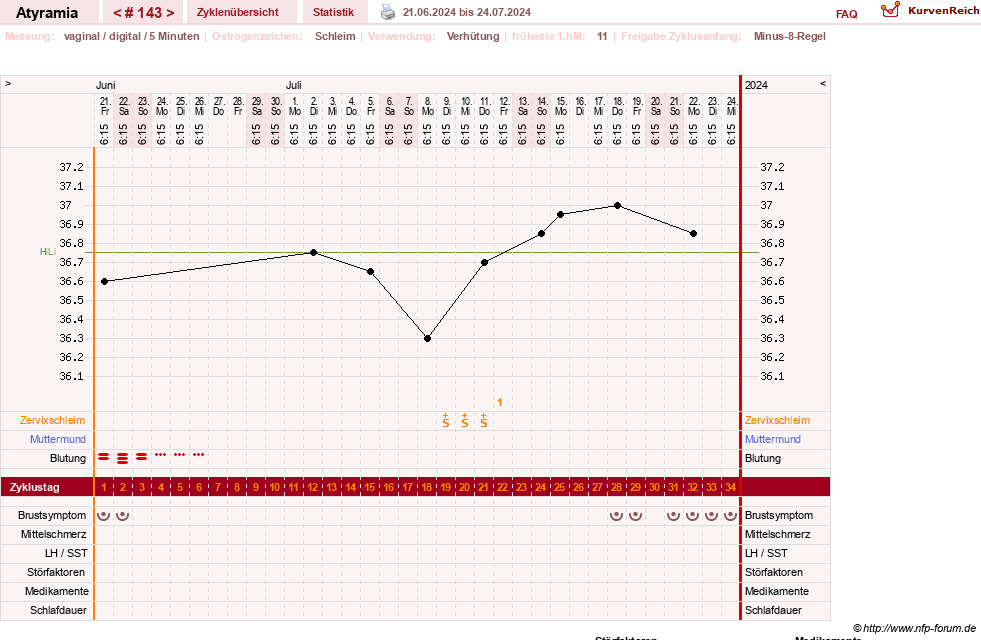Select cycle day 12 in the Zyklustag bar

(313, 487)
